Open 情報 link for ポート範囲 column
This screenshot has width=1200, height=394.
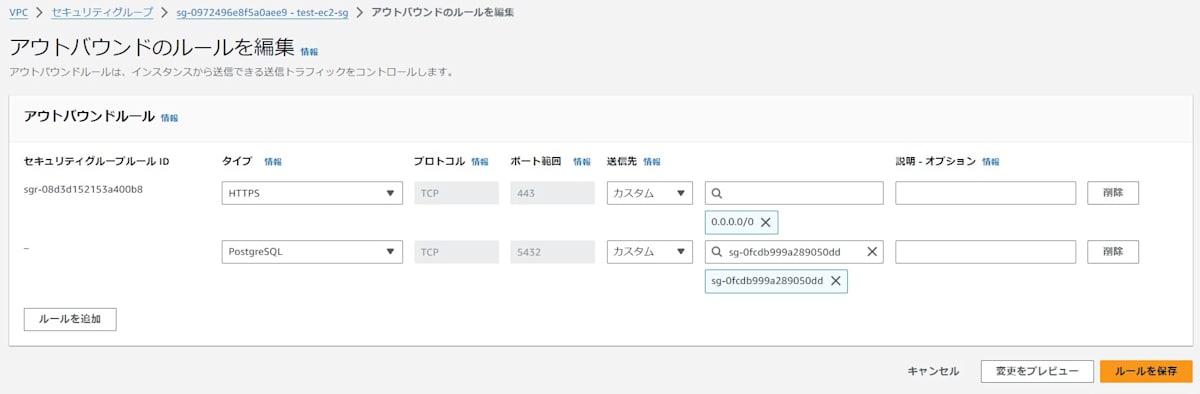[582, 161]
